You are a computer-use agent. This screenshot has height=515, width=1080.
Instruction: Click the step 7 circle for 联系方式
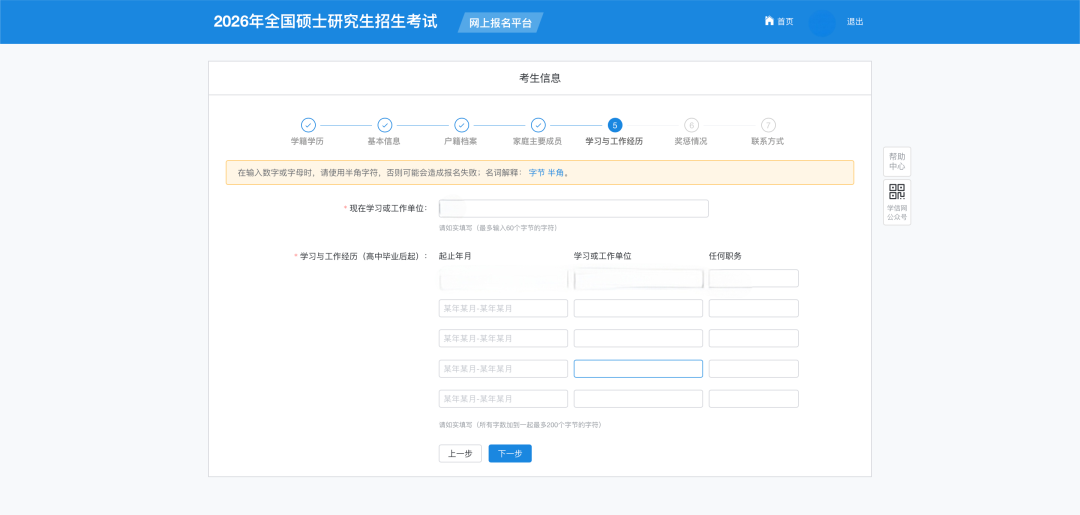click(768, 125)
